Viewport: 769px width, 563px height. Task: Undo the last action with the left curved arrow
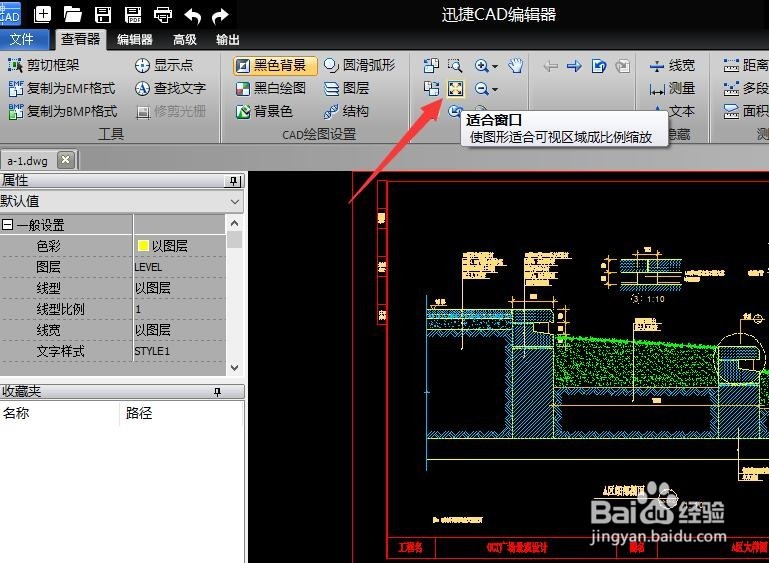tap(193, 16)
